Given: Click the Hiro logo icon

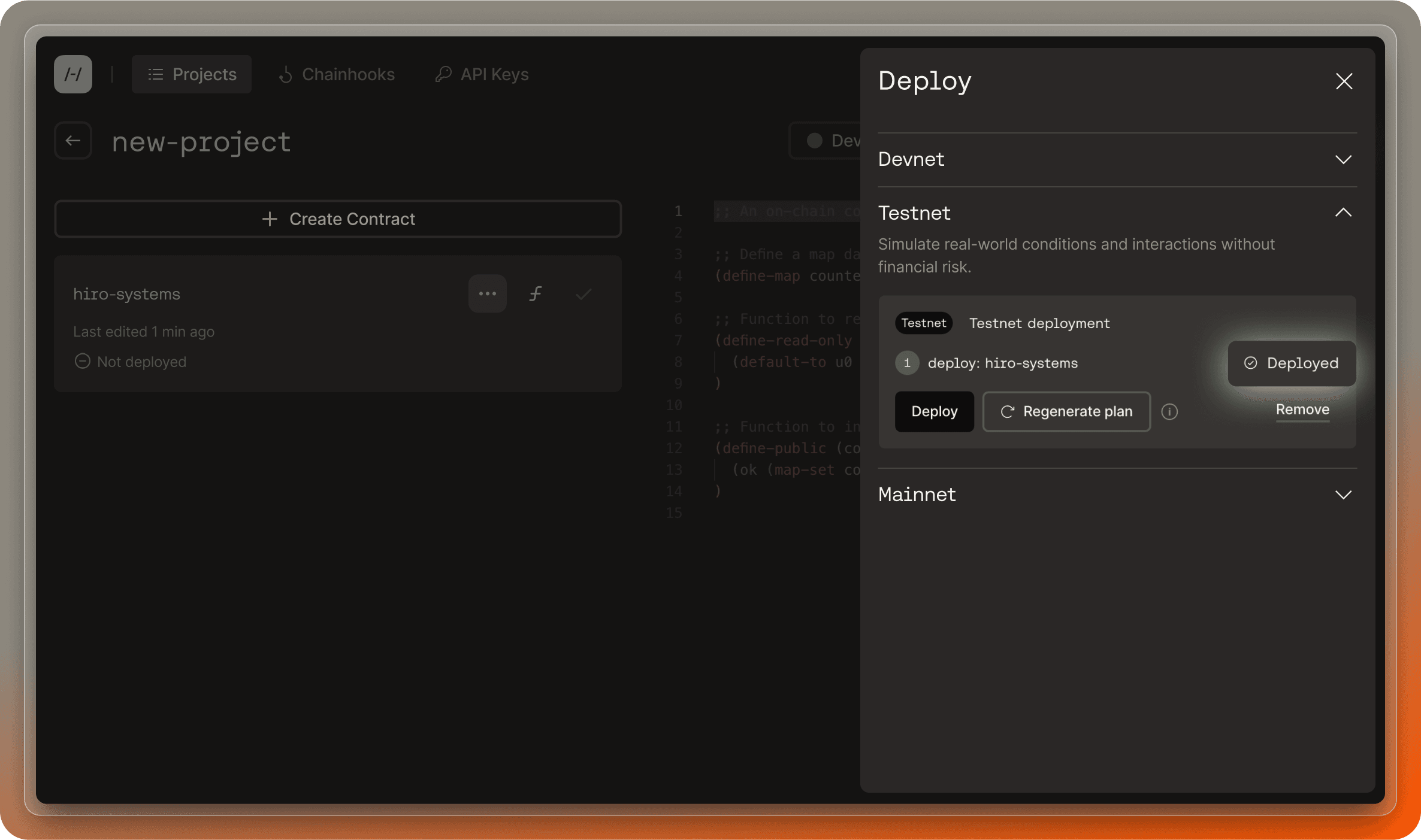Looking at the screenshot, I should tap(73, 74).
